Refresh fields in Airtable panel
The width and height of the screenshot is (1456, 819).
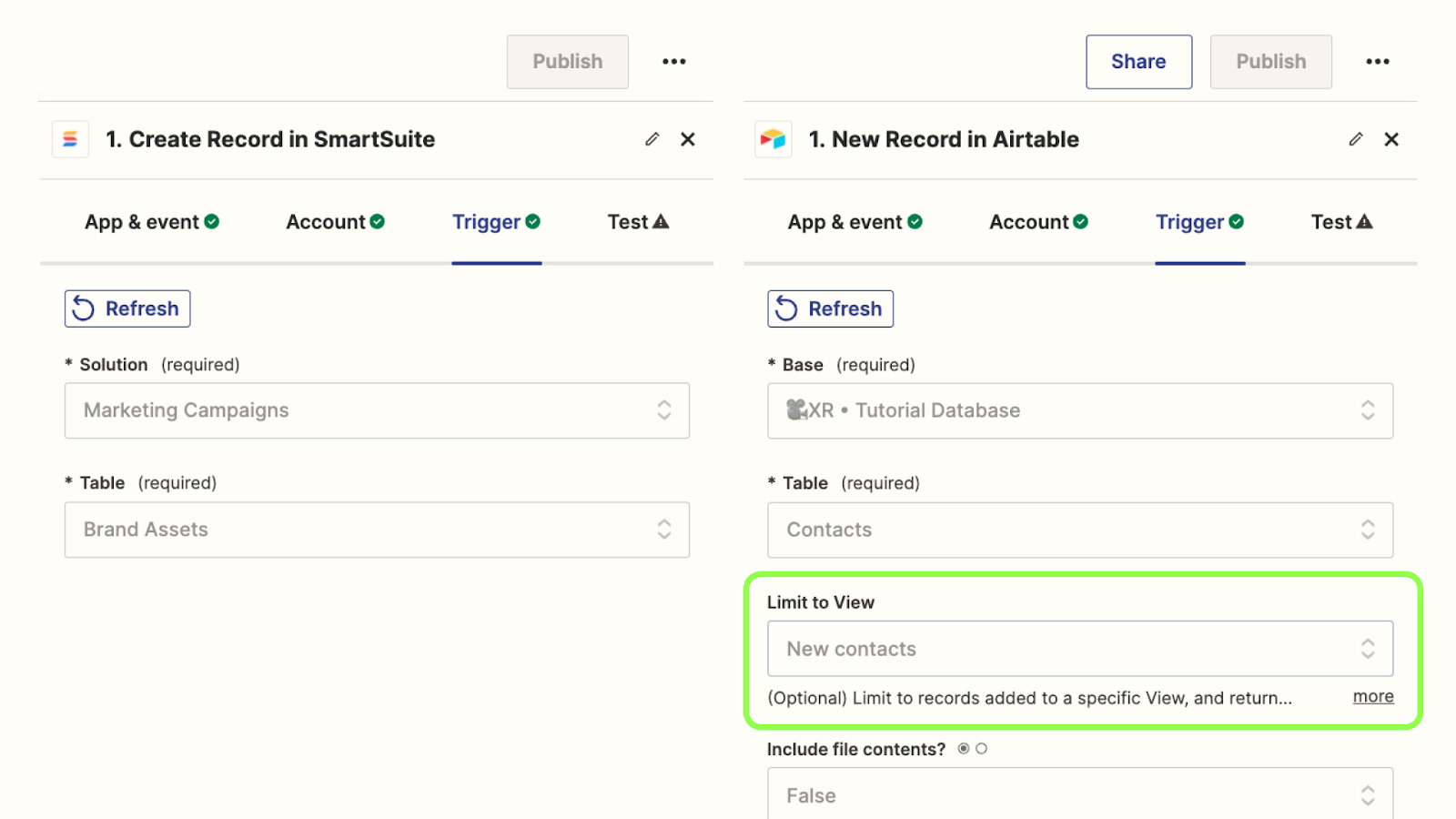coord(831,308)
